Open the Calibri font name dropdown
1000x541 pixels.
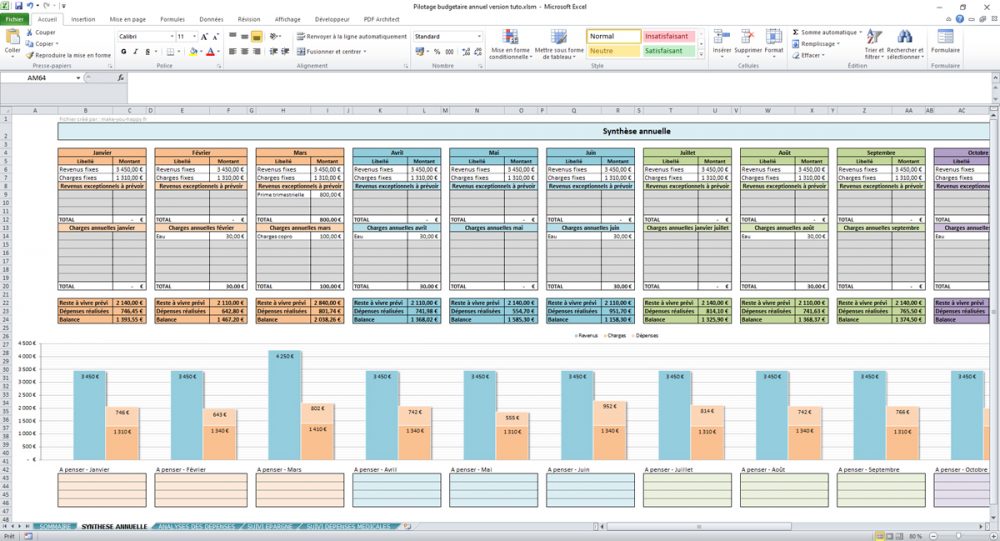click(x=171, y=36)
